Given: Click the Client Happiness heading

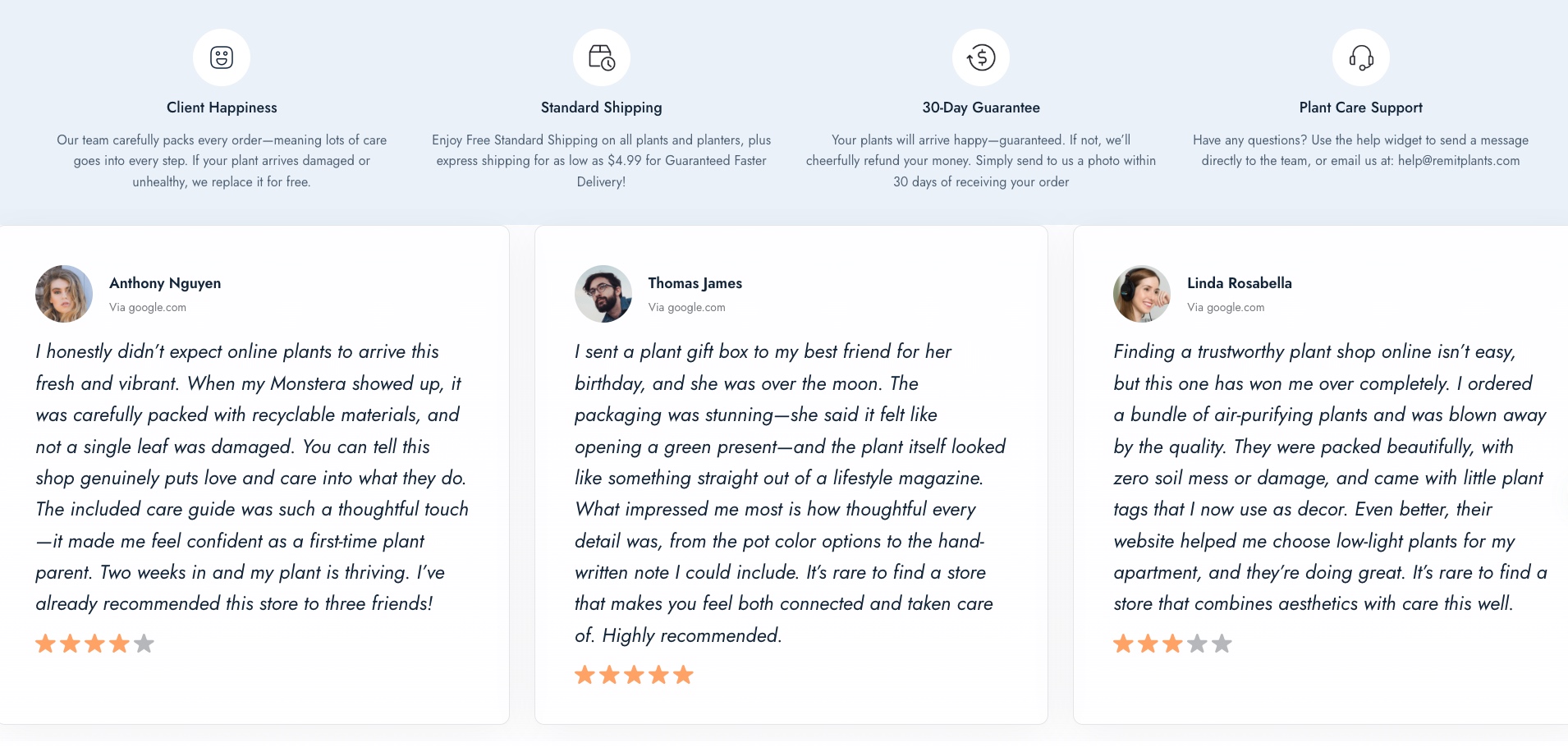Looking at the screenshot, I should 222,108.
